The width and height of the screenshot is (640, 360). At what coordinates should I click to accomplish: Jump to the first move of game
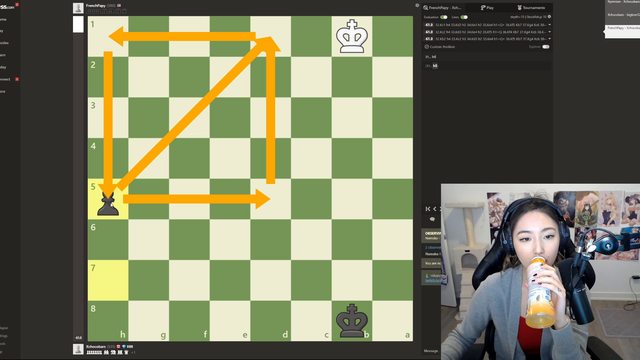point(428,209)
